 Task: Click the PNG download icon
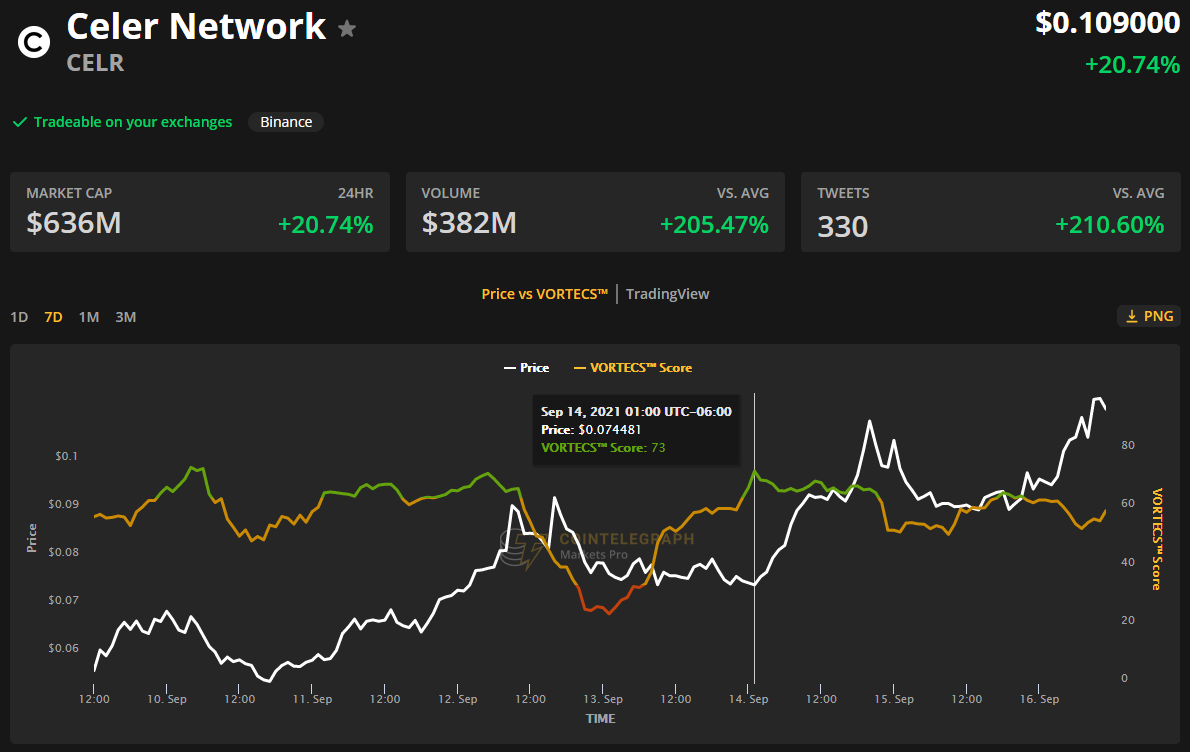(x=1132, y=316)
